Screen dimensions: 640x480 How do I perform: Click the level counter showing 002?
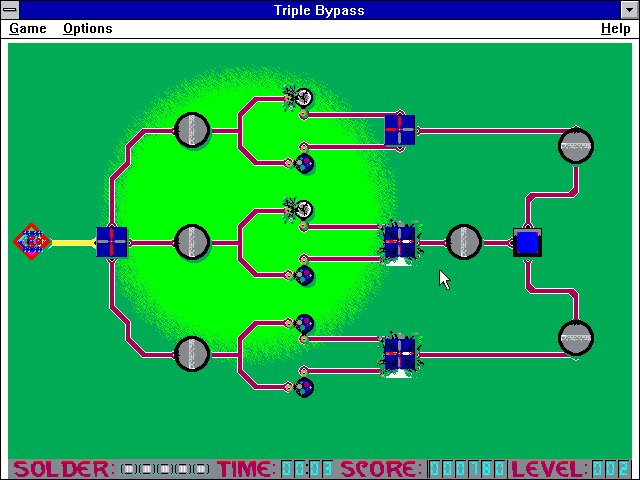[x=611, y=469]
